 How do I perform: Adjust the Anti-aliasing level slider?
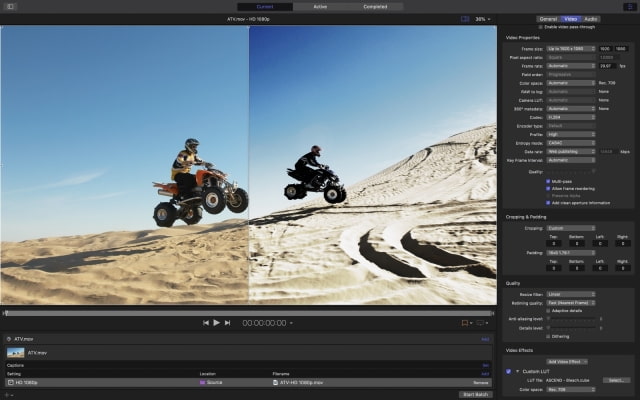[x=571, y=319]
